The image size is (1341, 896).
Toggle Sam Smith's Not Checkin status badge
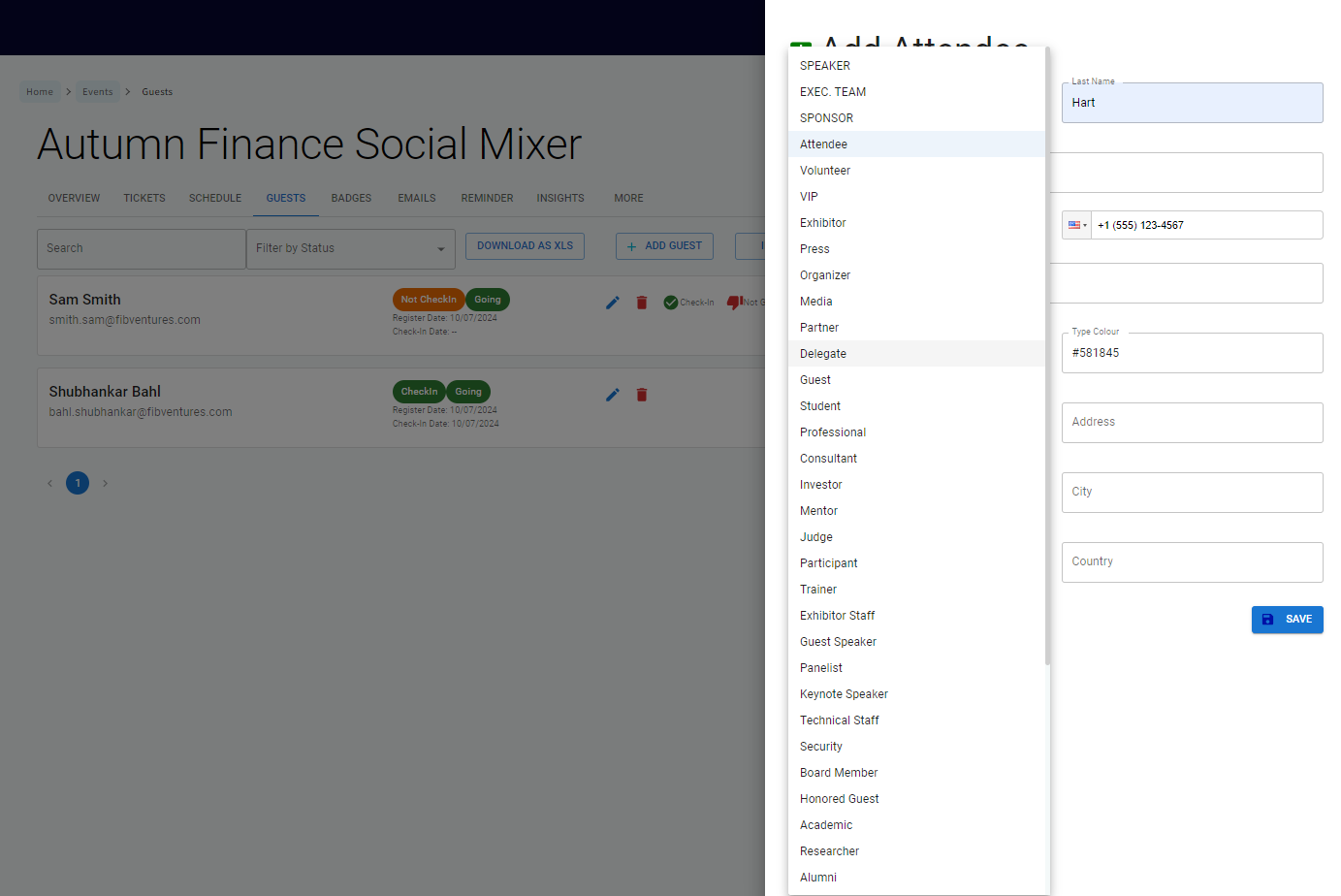pos(429,299)
